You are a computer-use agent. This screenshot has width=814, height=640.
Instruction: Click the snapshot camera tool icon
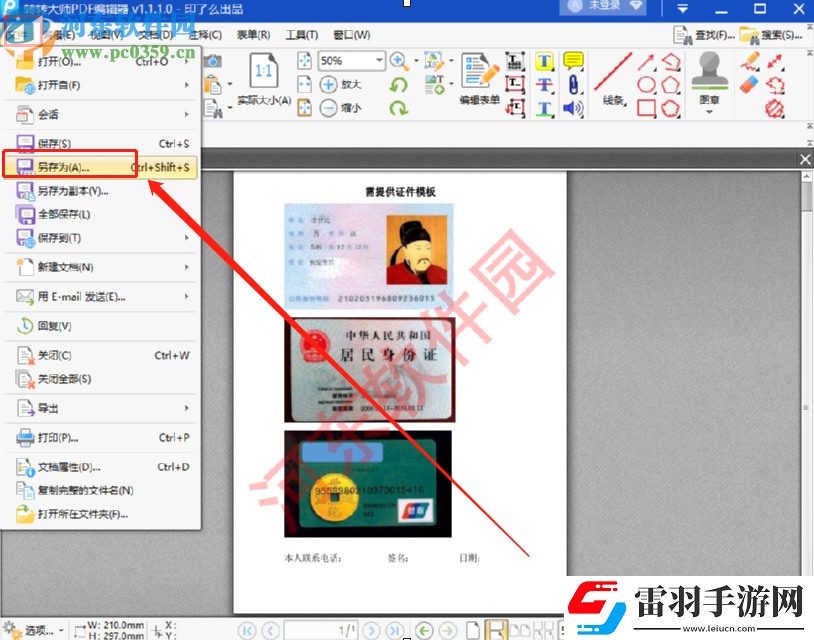[x=212, y=61]
